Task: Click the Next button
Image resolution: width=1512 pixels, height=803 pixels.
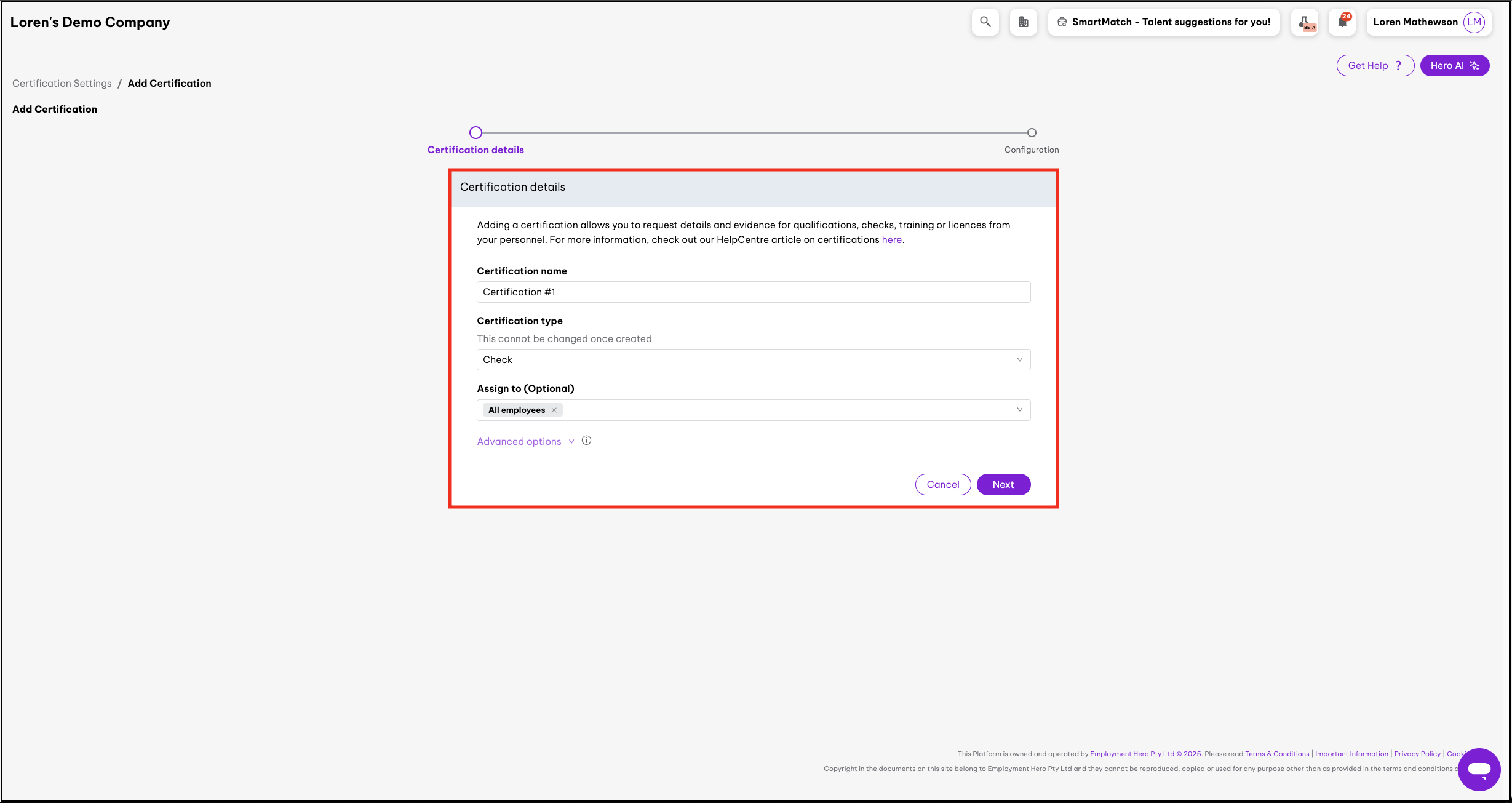Action: 1003,485
